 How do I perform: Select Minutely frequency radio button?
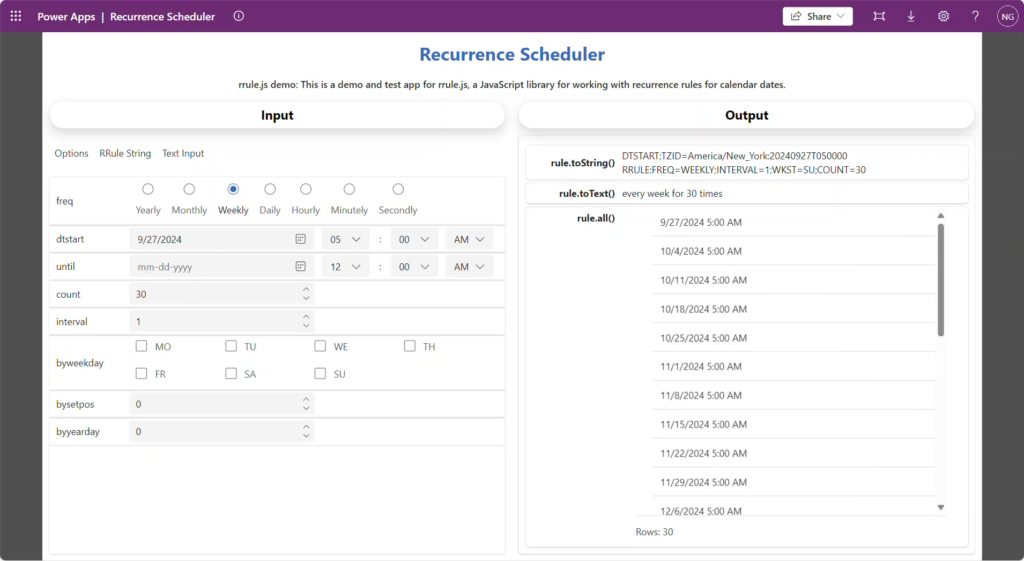coord(349,189)
